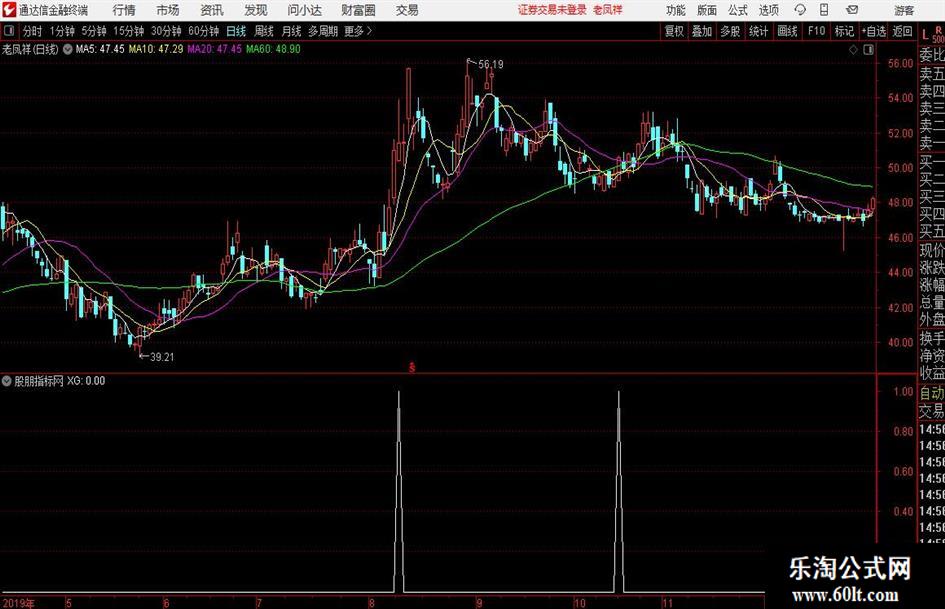Open the 选项 menu

point(768,10)
